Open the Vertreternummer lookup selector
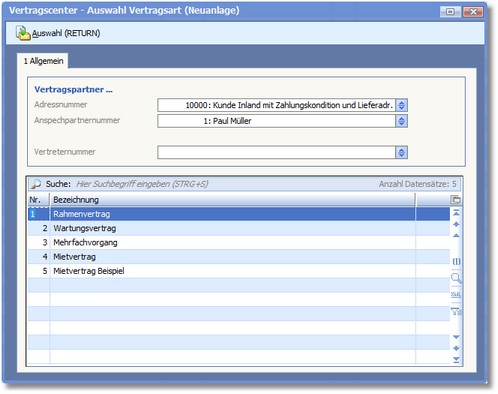498x394 pixels. pyautogui.click(x=401, y=153)
